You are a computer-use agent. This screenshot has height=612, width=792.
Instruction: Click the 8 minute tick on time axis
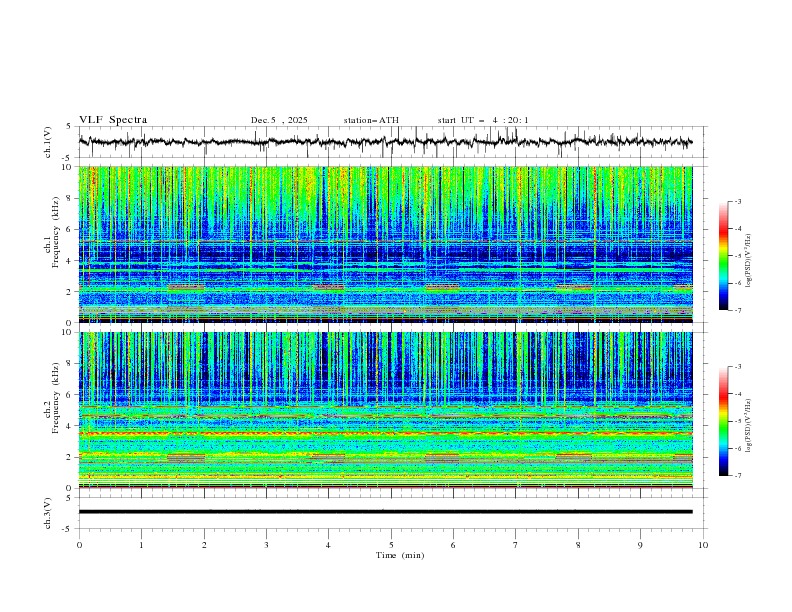point(578,544)
